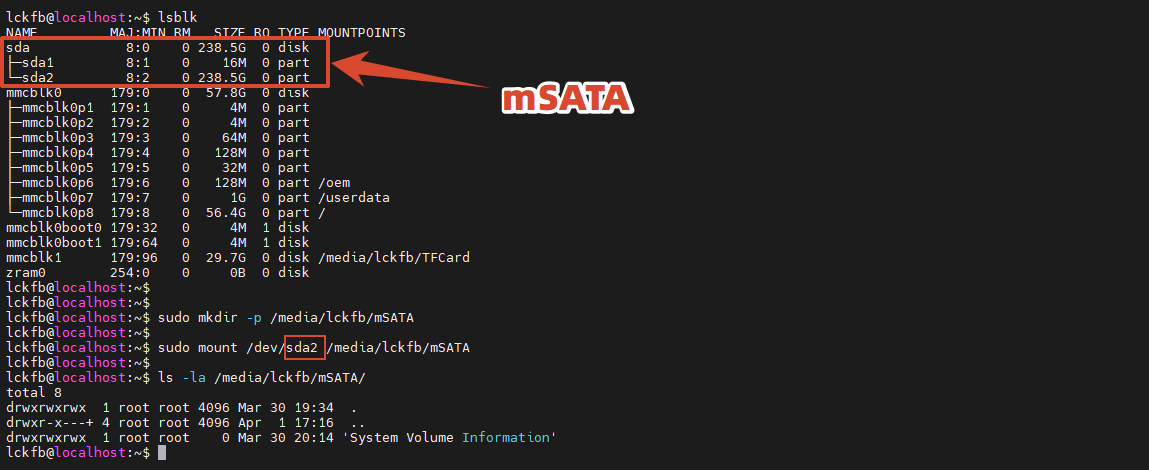Click the sda2 partition in lsblk output
The image size is (1149, 470).
click(37, 77)
